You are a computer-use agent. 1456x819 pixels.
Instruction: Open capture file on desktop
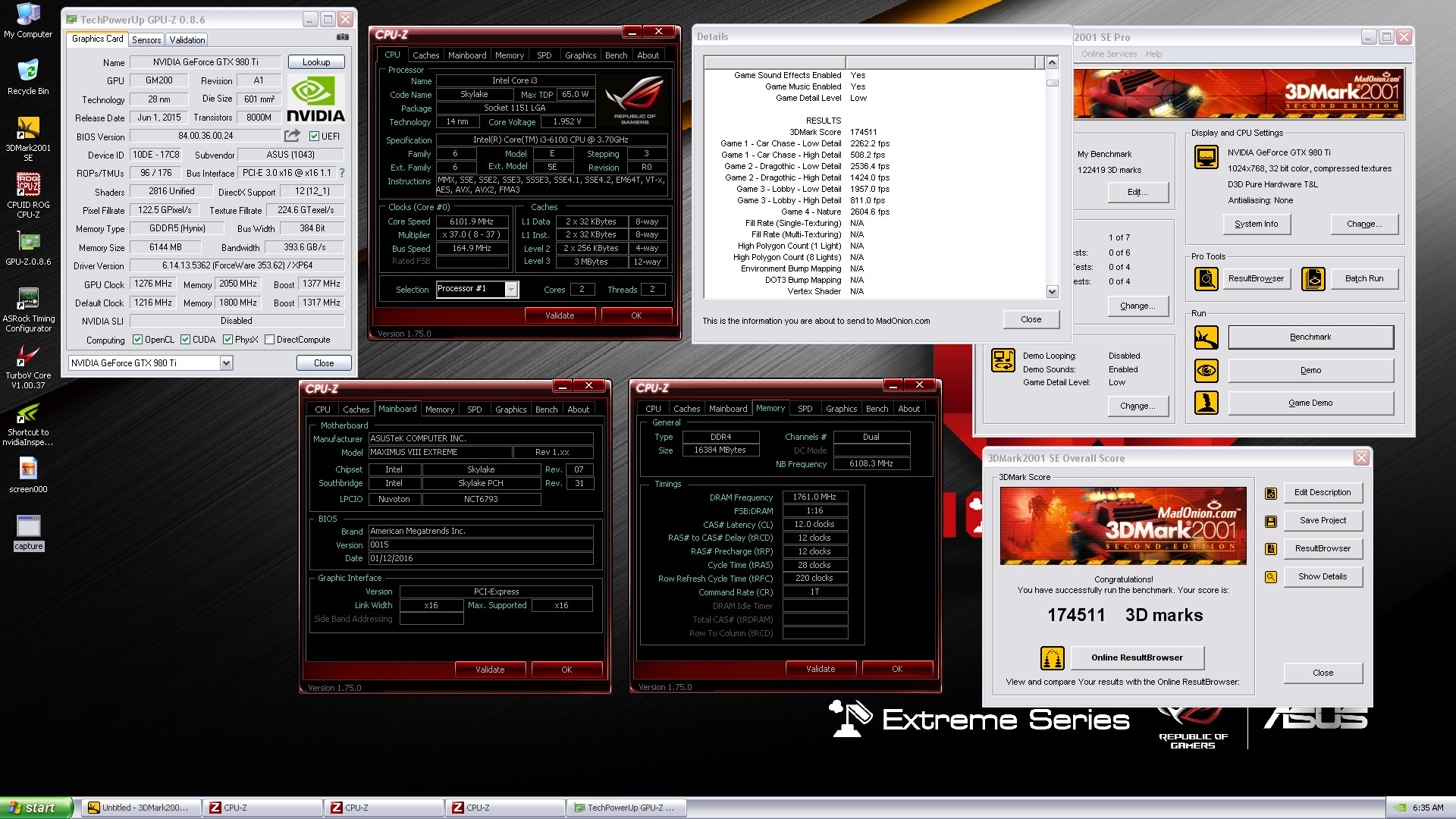click(x=28, y=533)
